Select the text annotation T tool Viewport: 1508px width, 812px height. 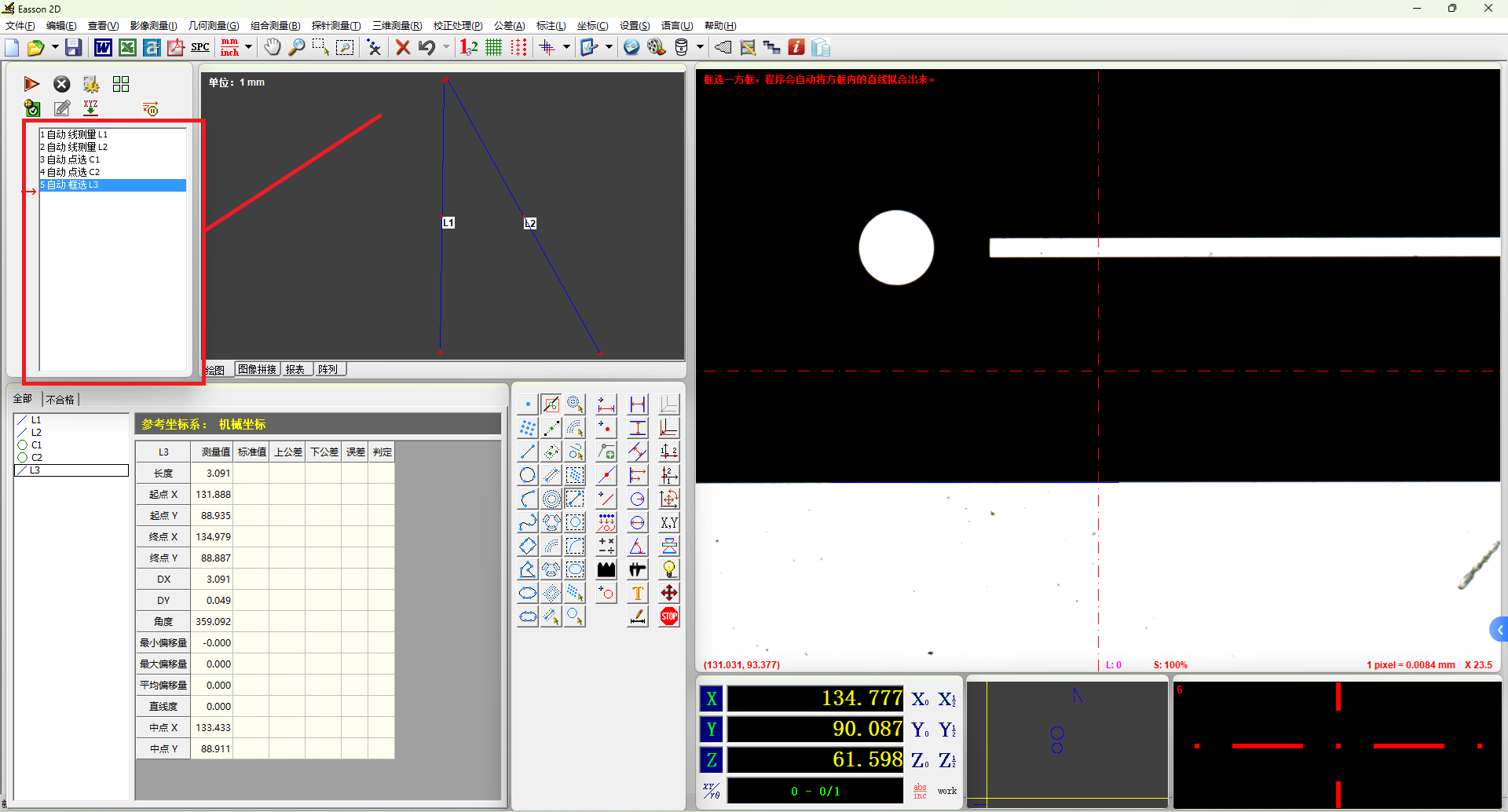[x=638, y=593]
